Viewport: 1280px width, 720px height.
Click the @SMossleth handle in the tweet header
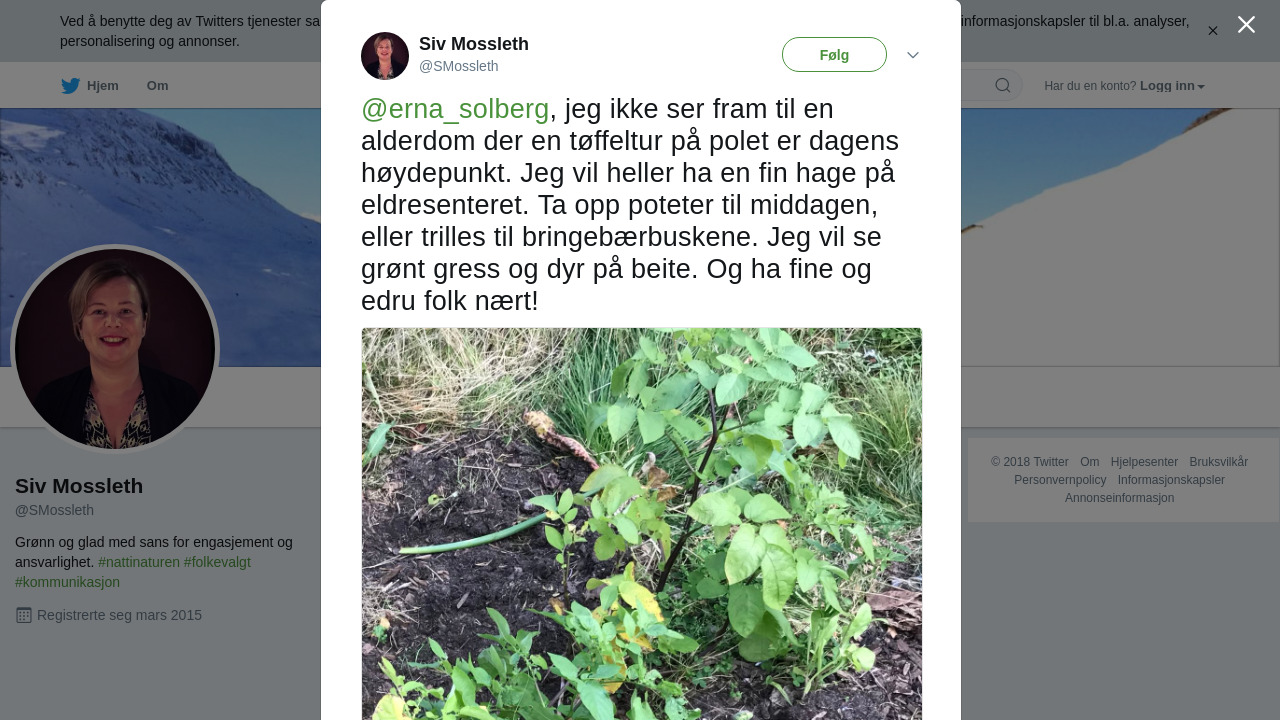[458, 66]
